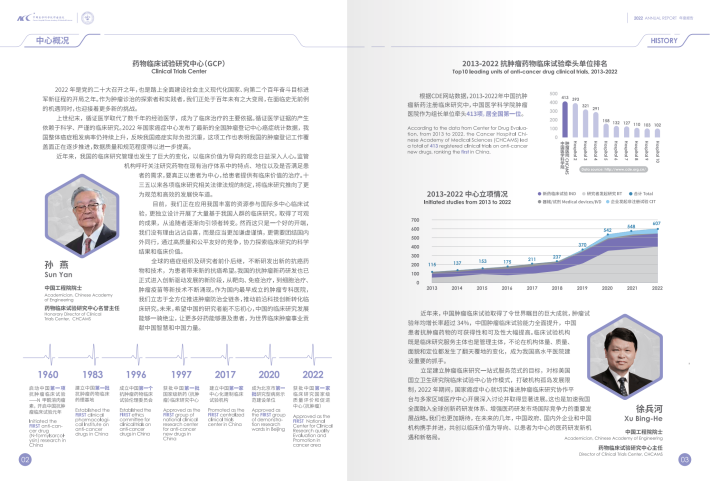This screenshot has width=710, height=481.
Task: Click the IND purple legend dot
Action: [x=539, y=194]
